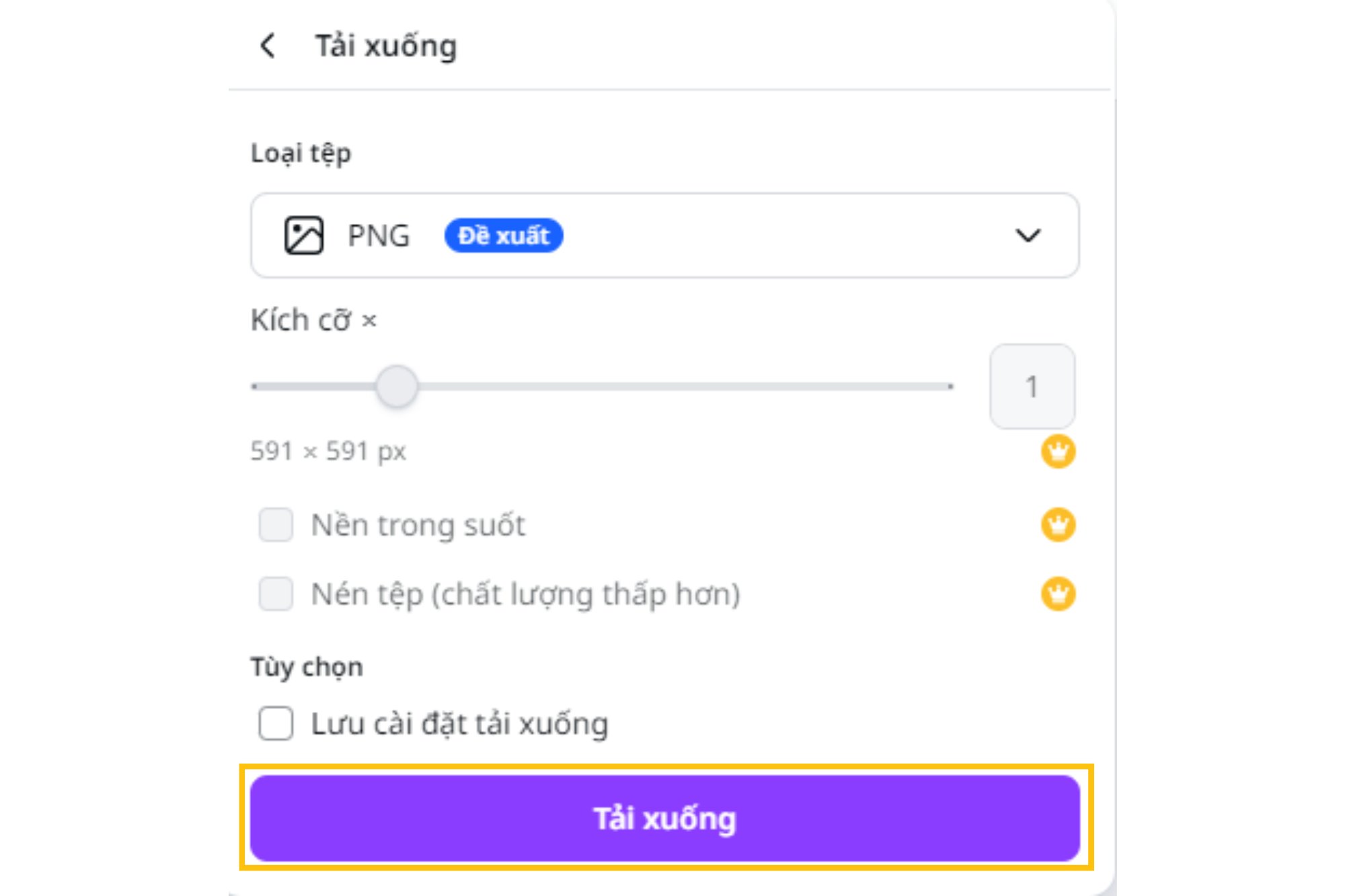
Task: Click the blue Đề xuất badge
Action: coord(504,235)
